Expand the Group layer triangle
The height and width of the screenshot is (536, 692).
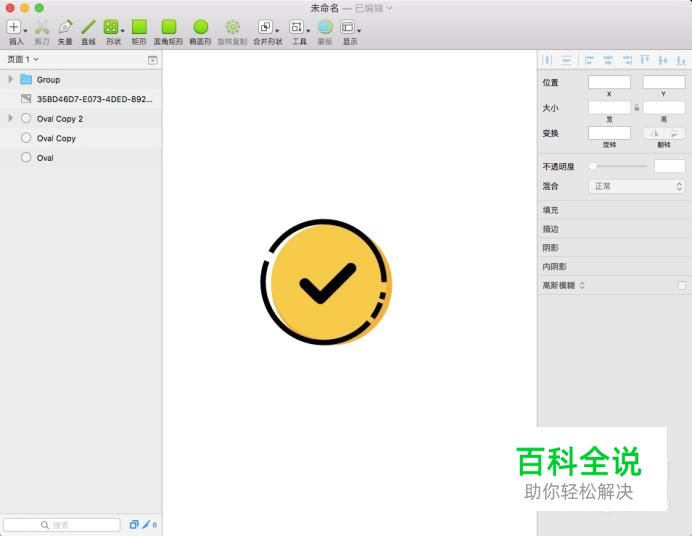click(x=11, y=79)
